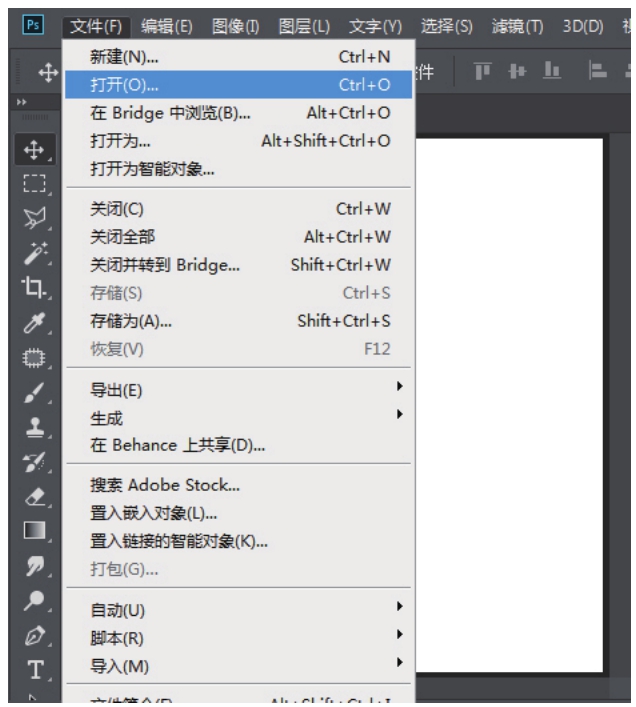Select the History Brush tool

click(35, 462)
